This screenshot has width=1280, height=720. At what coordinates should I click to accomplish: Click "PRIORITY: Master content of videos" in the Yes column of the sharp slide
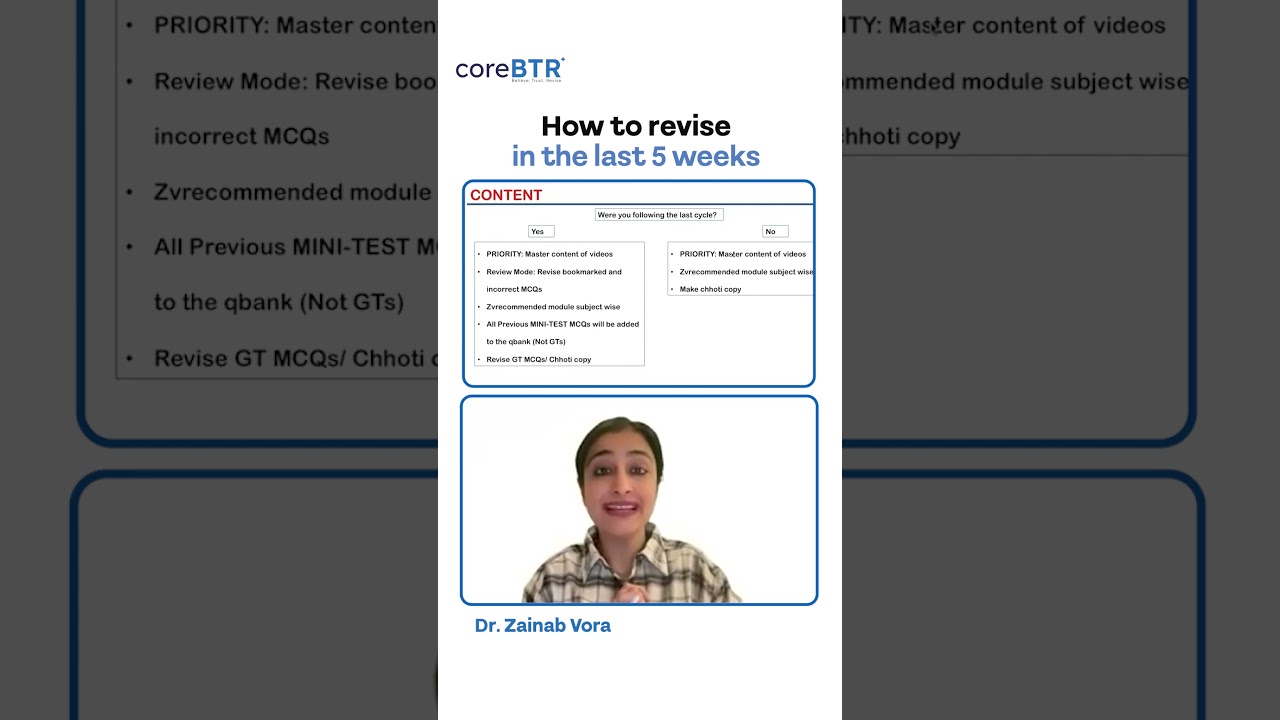pos(550,254)
